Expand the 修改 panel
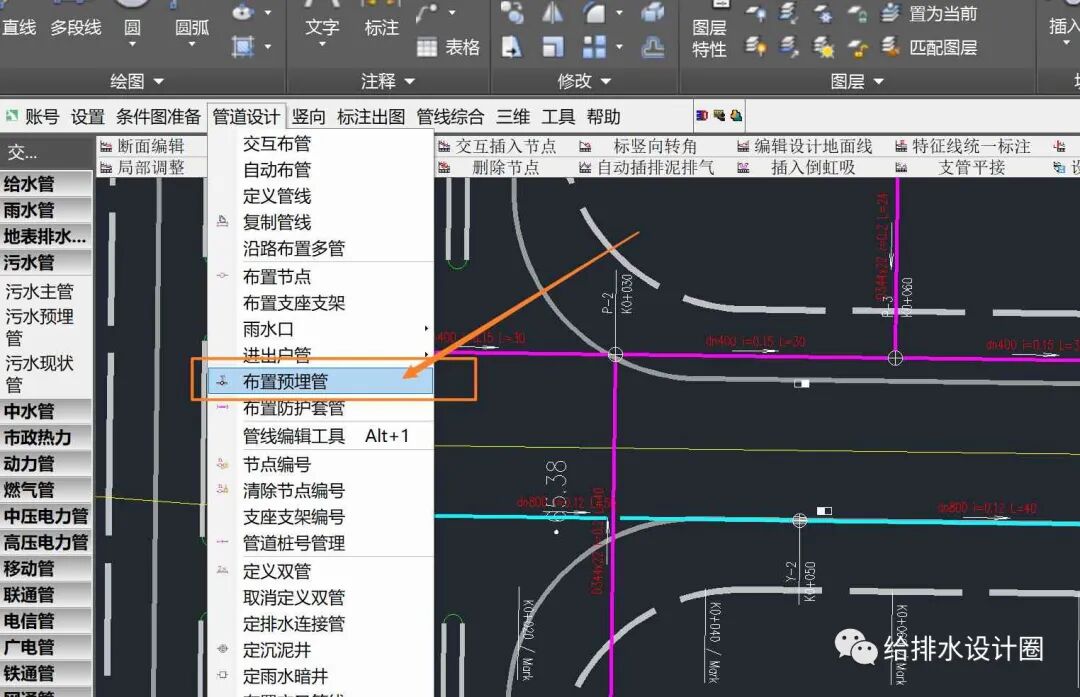 585,81
